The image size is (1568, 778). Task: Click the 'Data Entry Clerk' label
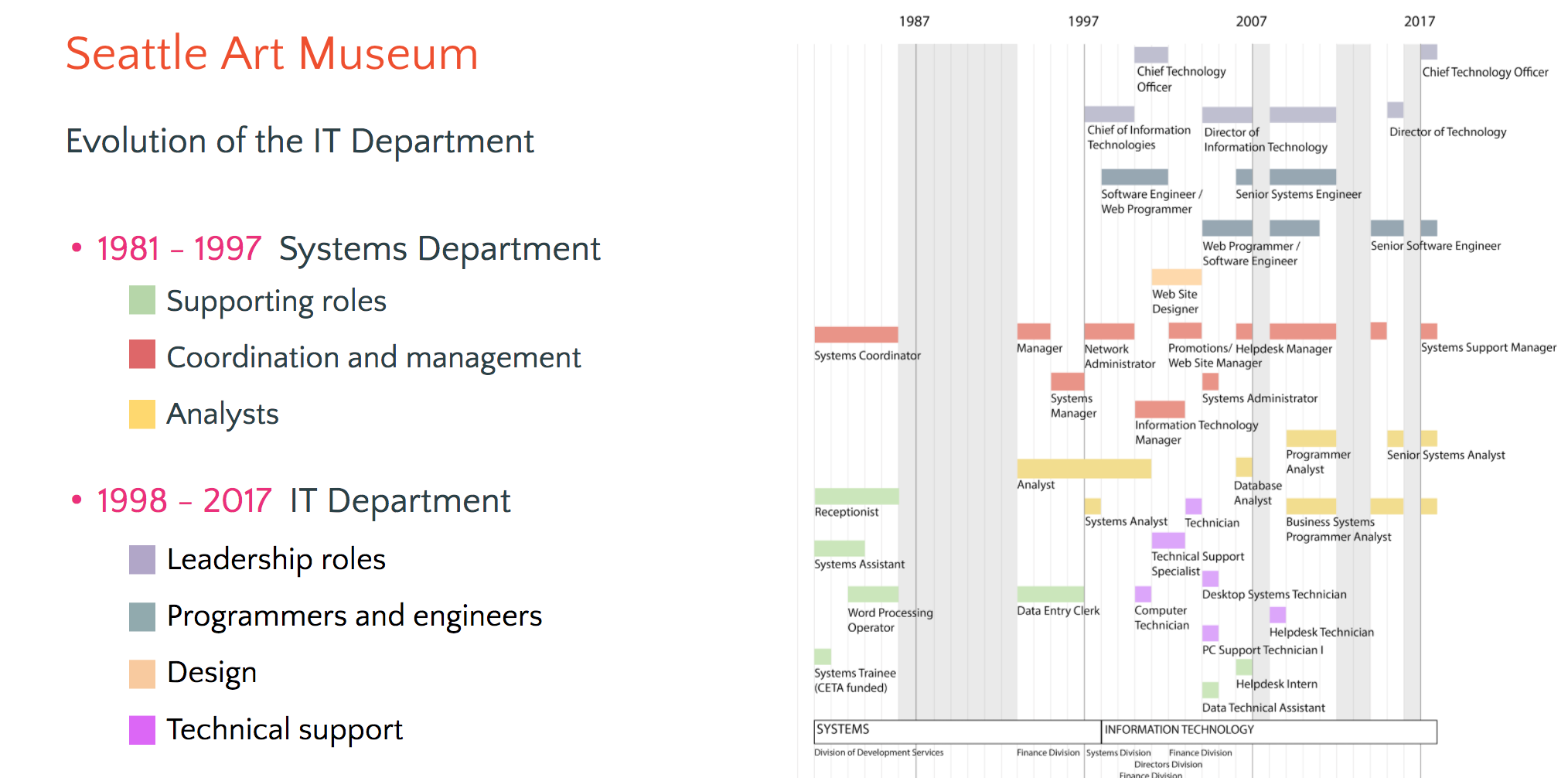[x=1058, y=611]
